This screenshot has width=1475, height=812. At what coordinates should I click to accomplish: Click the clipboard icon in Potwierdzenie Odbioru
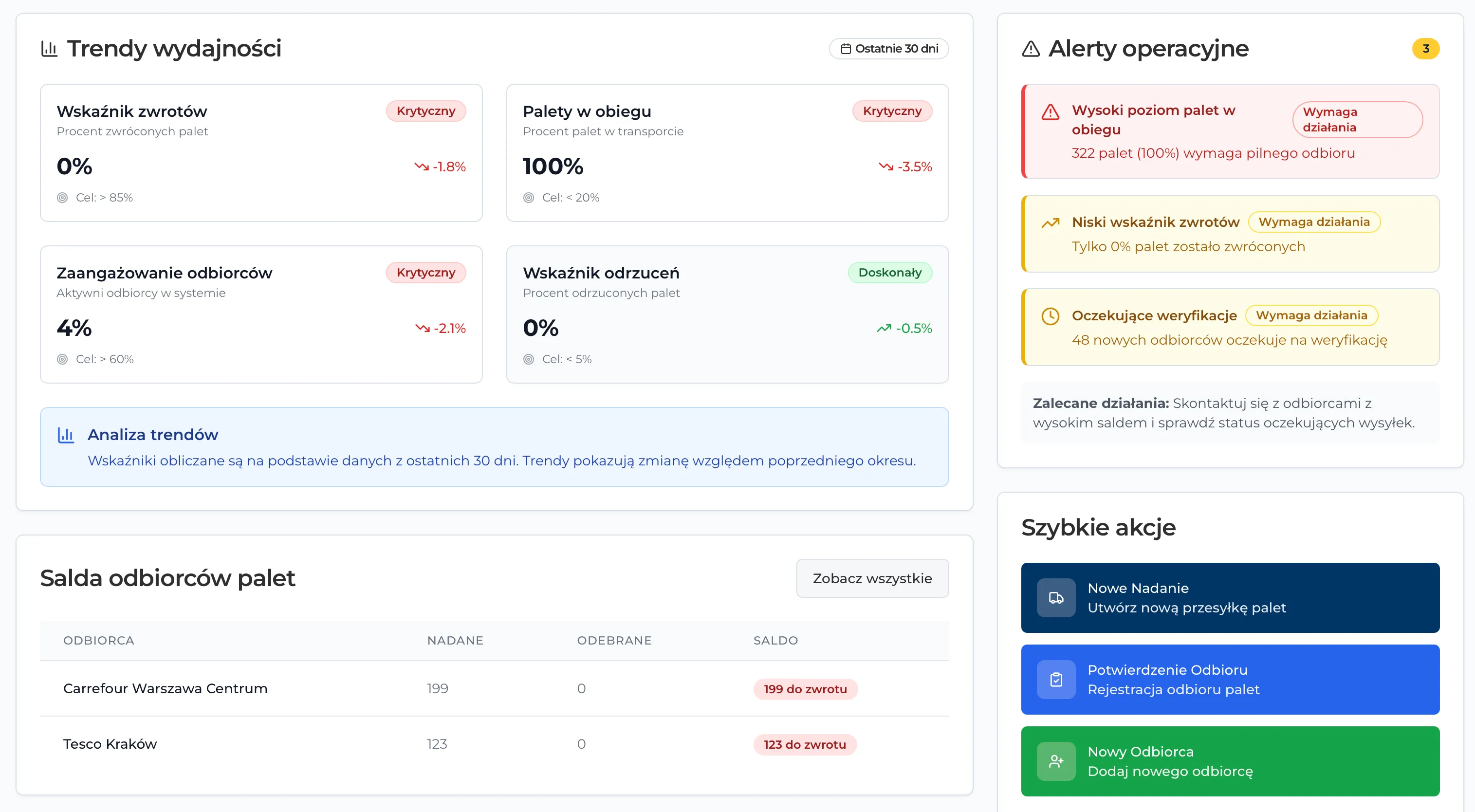1056,680
